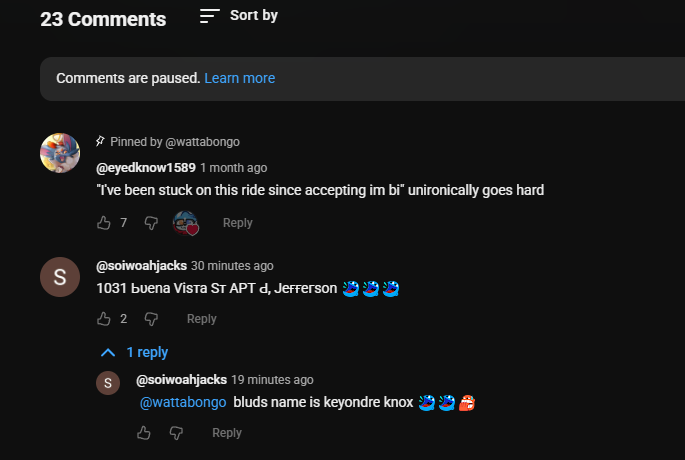Open the @wattabongo mention link in reply
The width and height of the screenshot is (685, 460).
point(182,403)
